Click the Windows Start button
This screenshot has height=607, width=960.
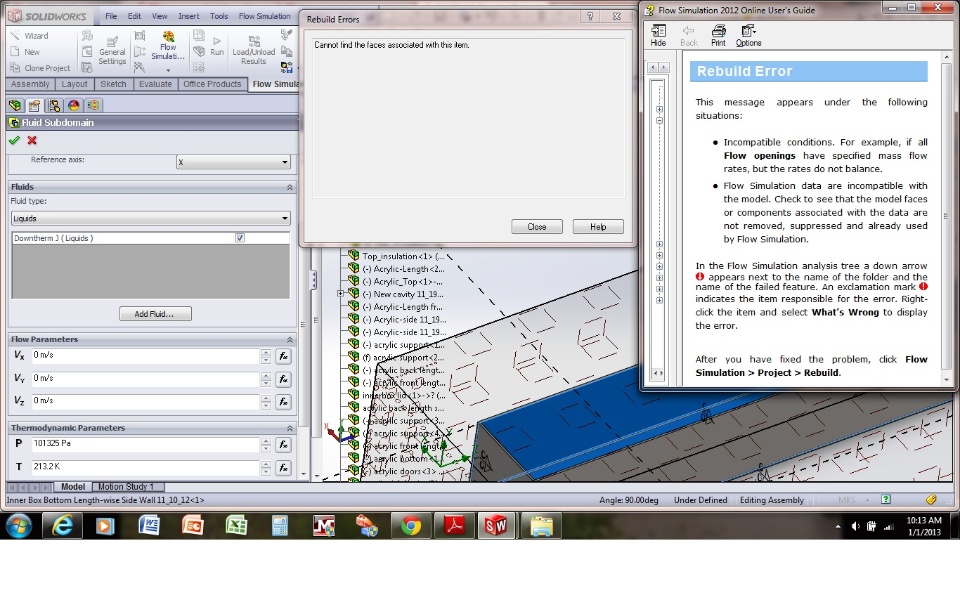click(x=19, y=526)
